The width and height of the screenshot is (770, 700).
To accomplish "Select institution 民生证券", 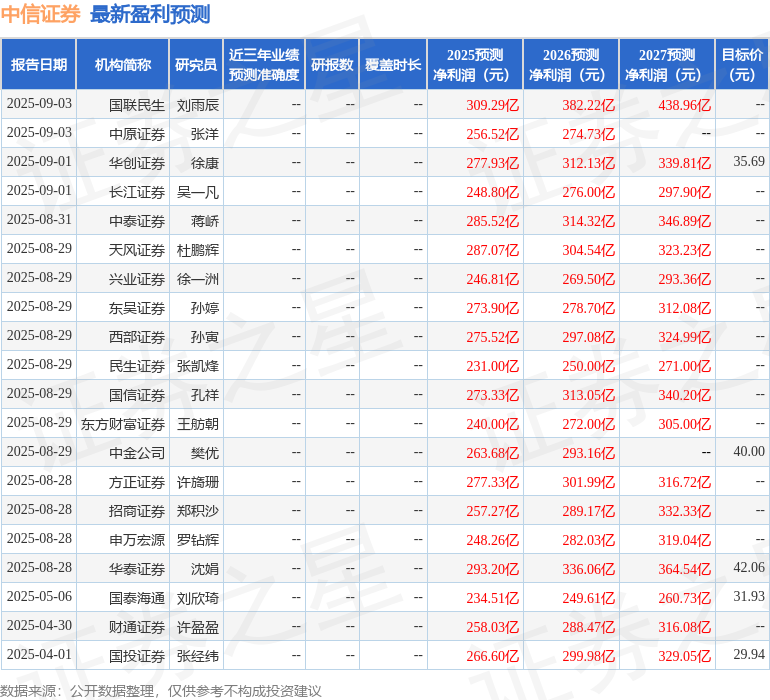I will [x=137, y=366].
